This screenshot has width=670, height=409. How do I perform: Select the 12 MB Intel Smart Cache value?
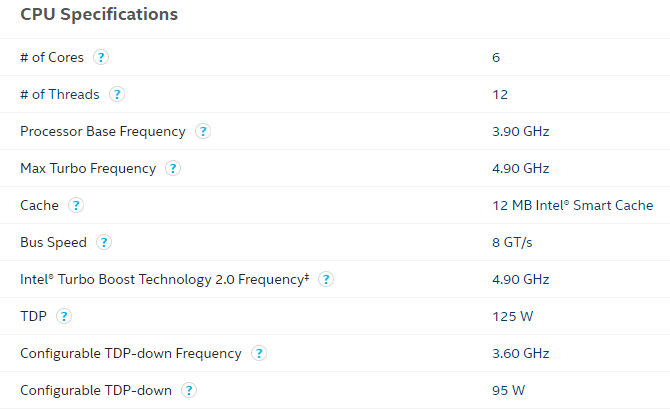pos(573,205)
